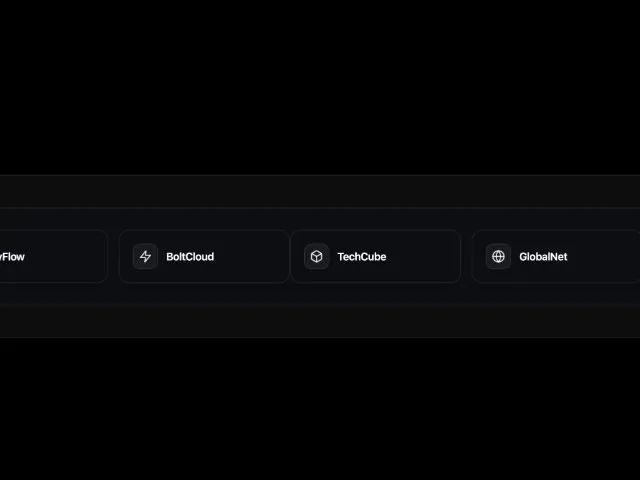
Task: Click the BoltCloud lightning bolt icon
Action: coord(145,256)
